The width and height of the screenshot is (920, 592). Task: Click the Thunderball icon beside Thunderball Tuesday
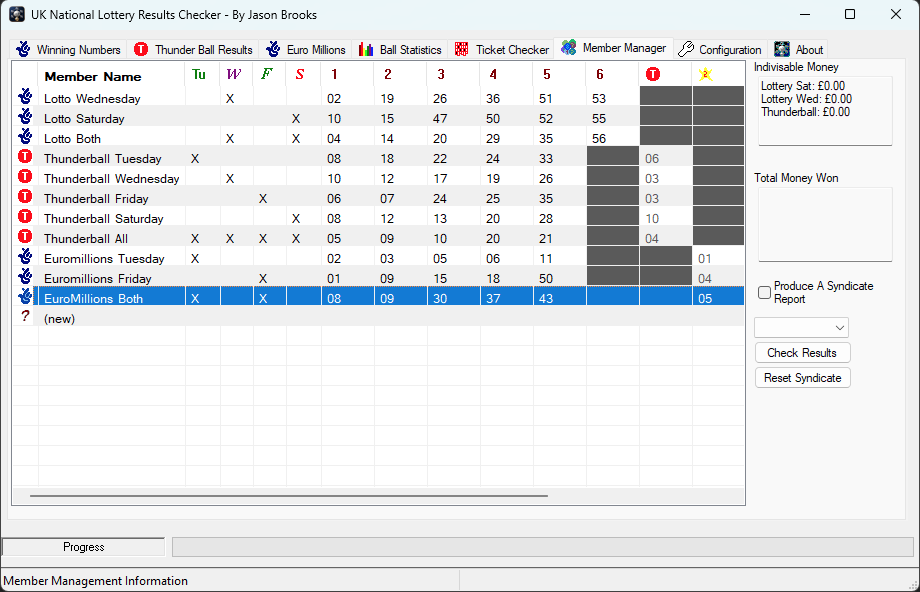coord(25,157)
